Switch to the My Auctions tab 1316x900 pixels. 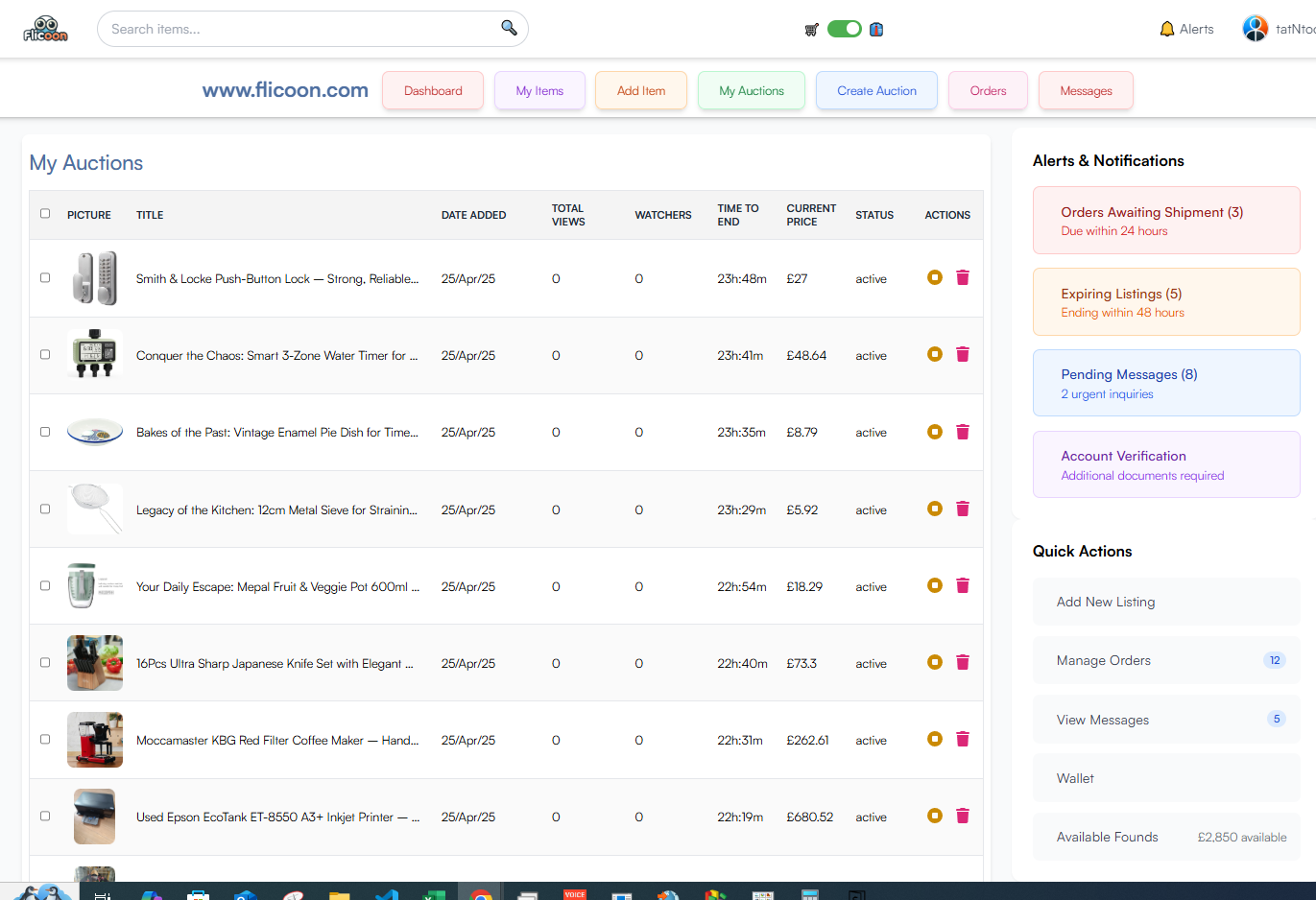(x=752, y=90)
